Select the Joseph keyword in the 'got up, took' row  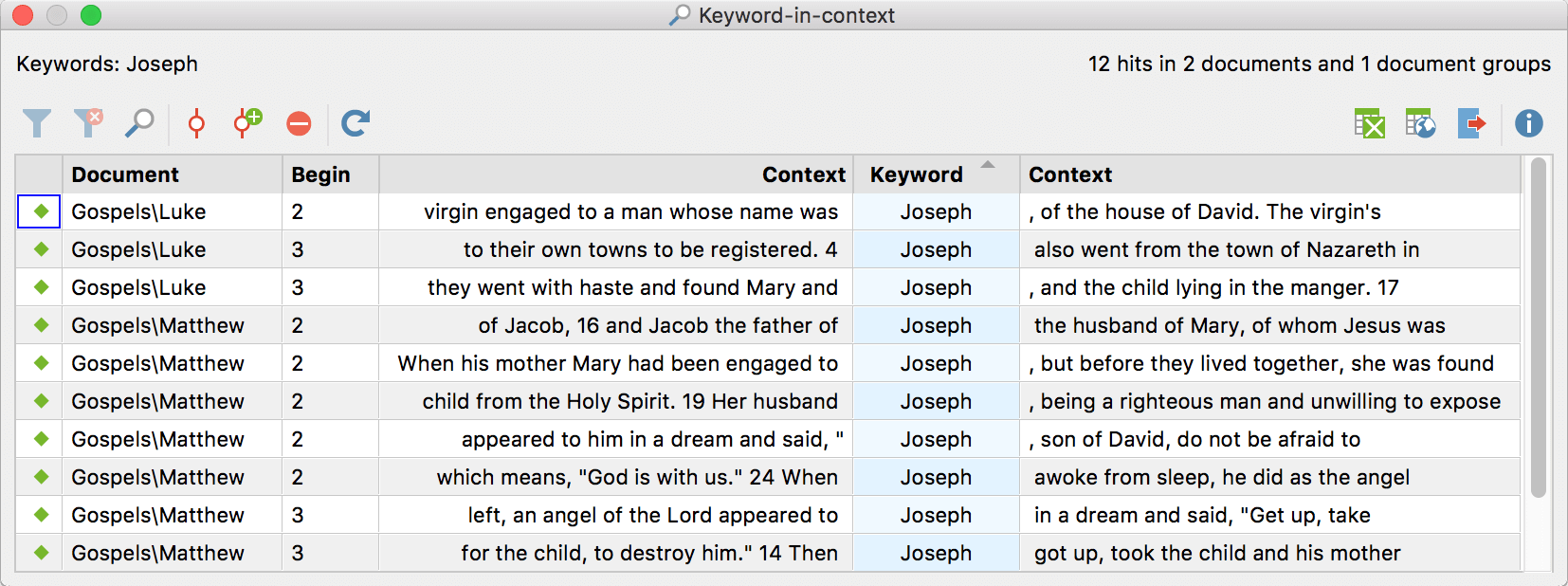937,553
